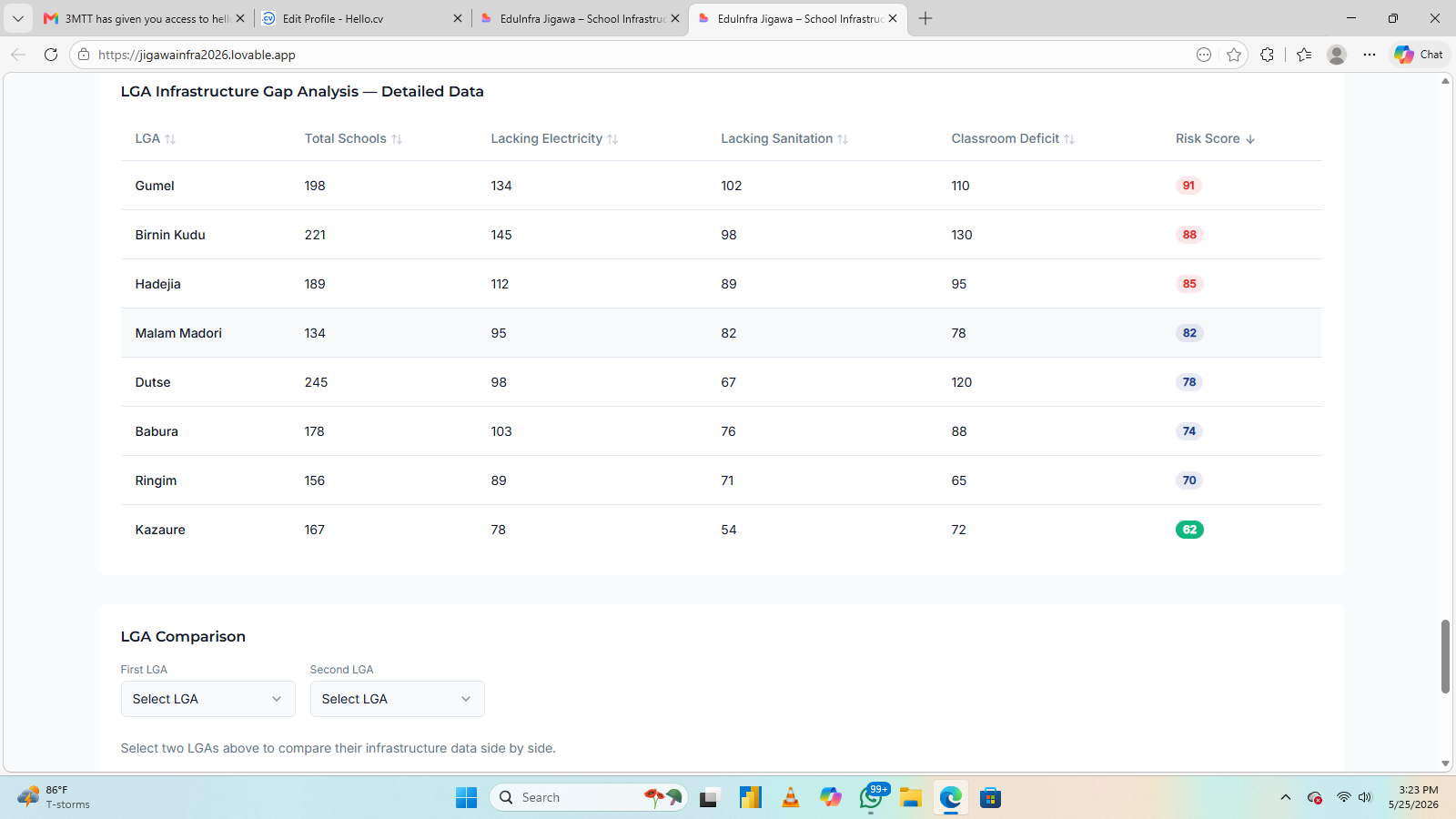Image resolution: width=1456 pixels, height=819 pixels.
Task: Close the Edit Profile tab
Action: [x=458, y=18]
